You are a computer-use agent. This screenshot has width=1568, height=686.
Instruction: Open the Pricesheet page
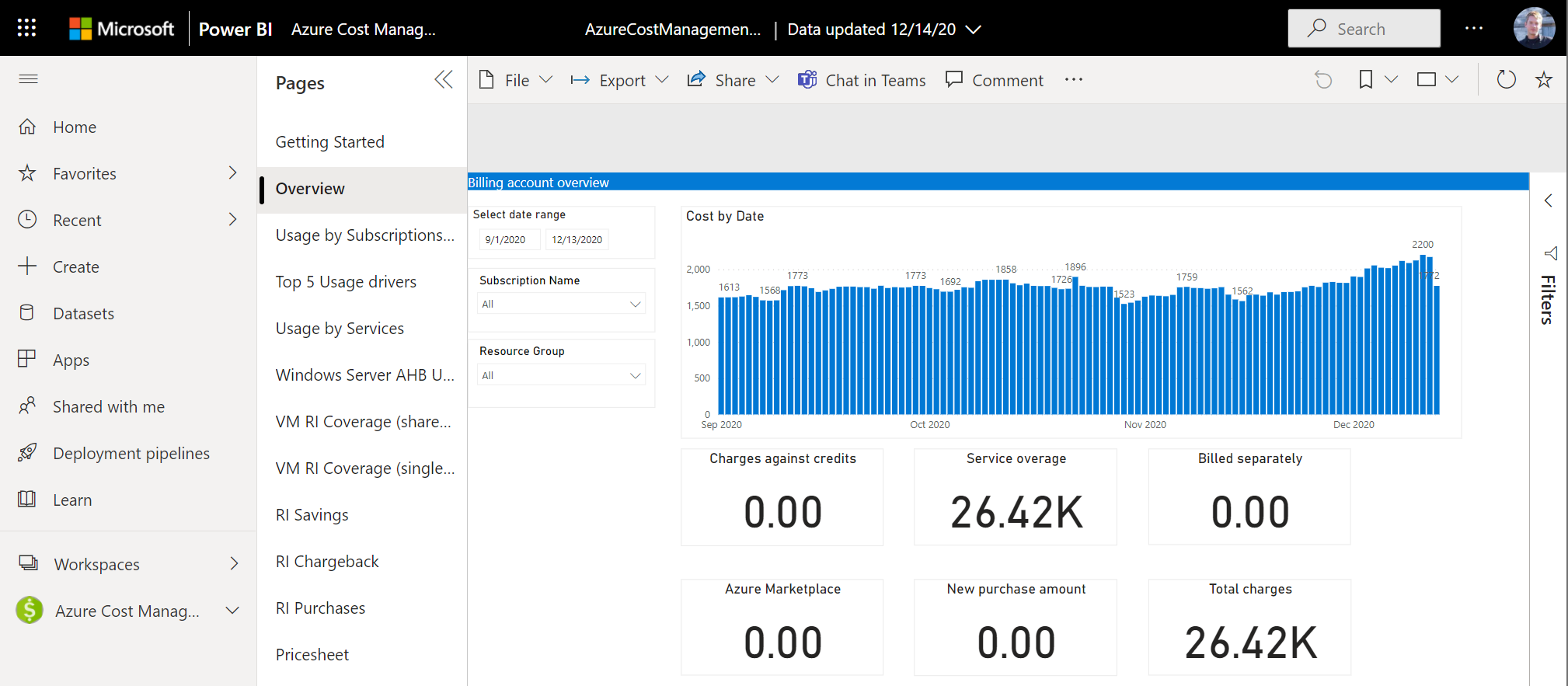point(362,655)
